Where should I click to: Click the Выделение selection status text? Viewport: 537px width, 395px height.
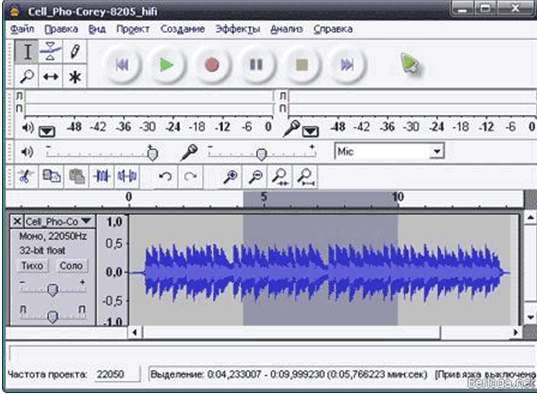289,374
